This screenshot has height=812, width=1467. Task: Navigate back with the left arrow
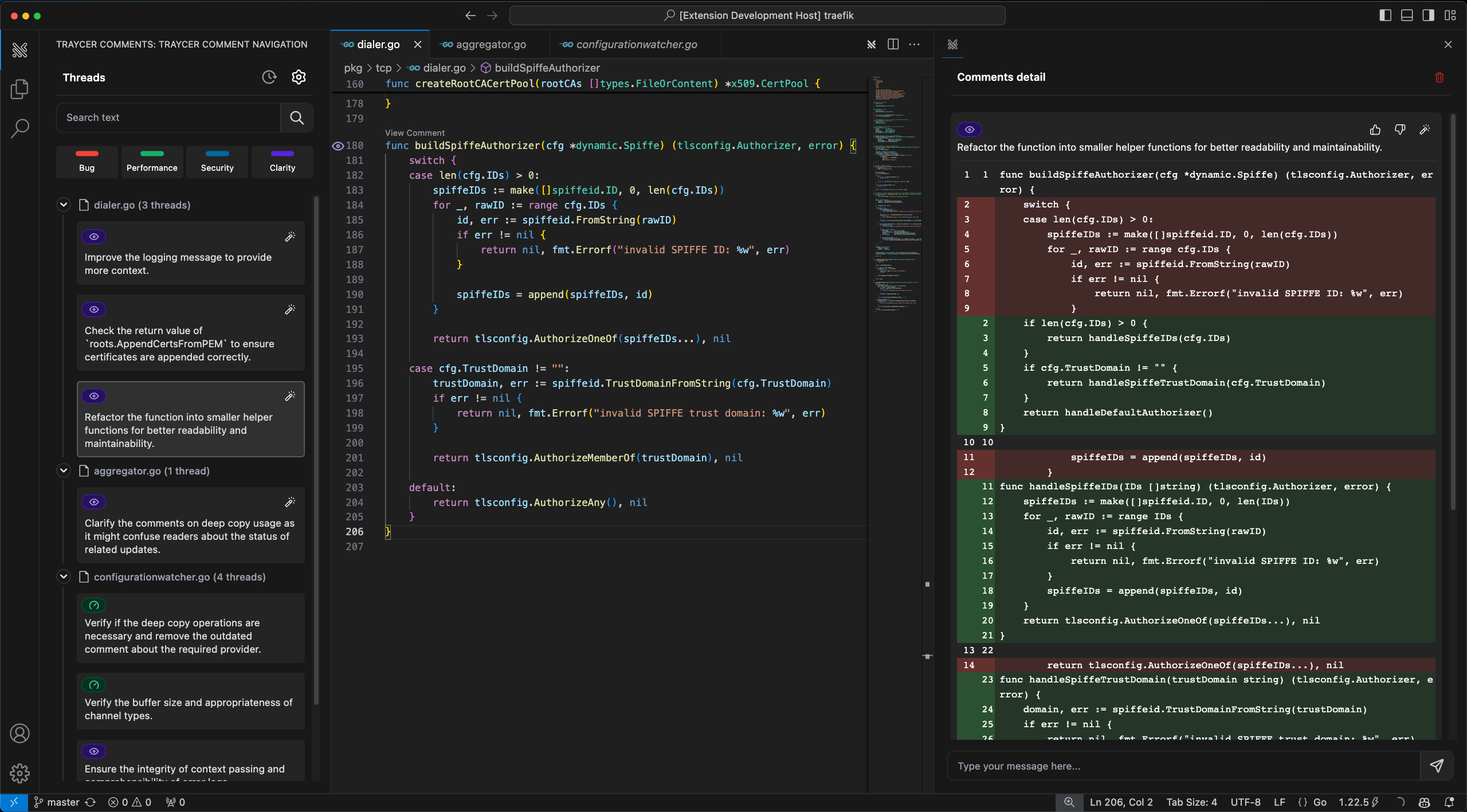click(x=470, y=15)
